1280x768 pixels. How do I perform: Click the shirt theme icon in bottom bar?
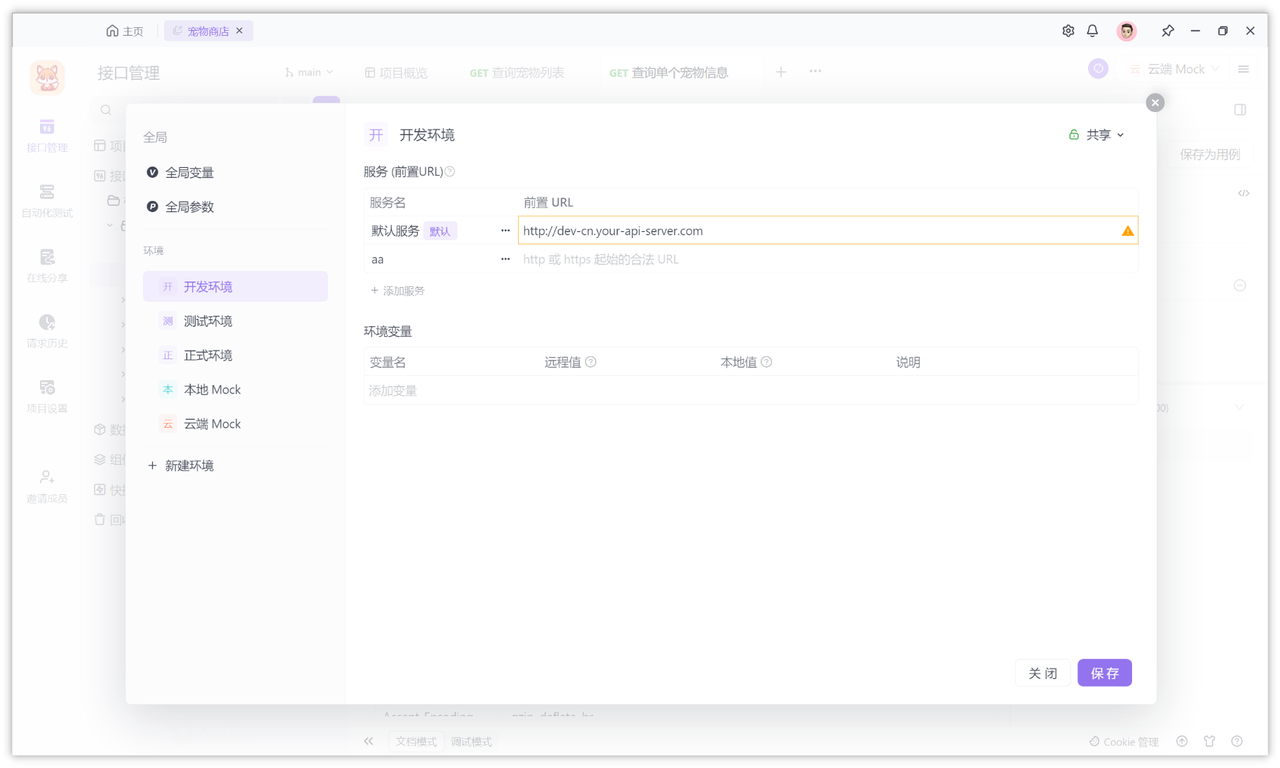1209,742
